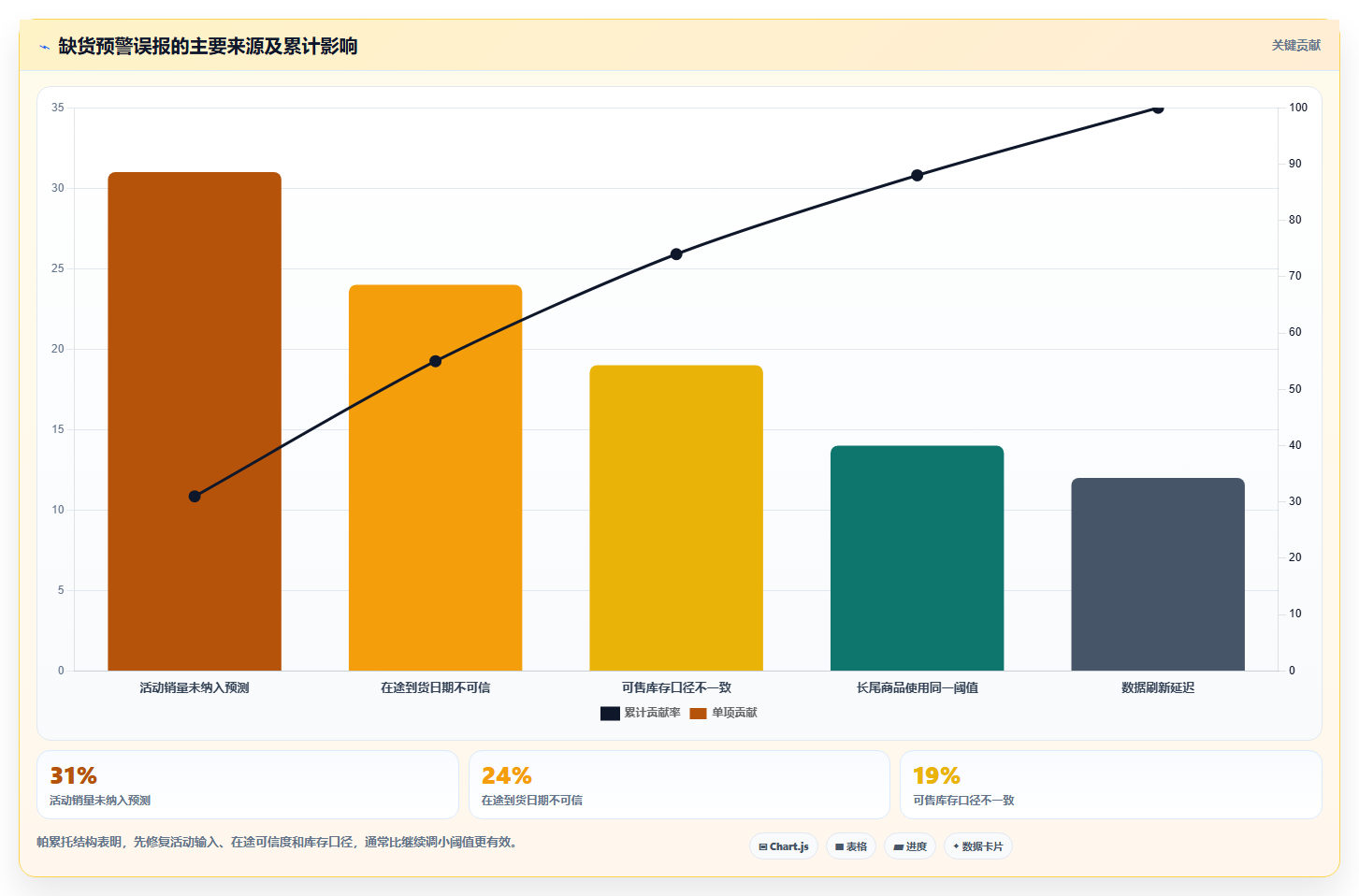Select the 表格 tag chip
1359x896 pixels.
click(851, 846)
